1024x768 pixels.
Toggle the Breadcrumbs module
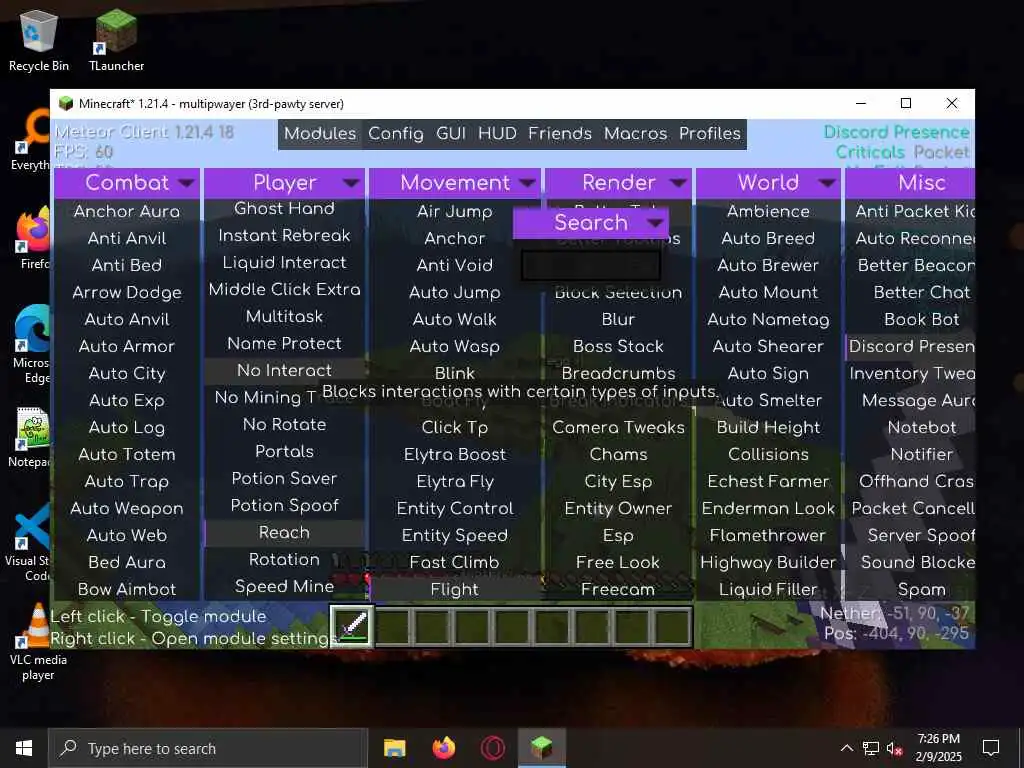[x=618, y=374]
